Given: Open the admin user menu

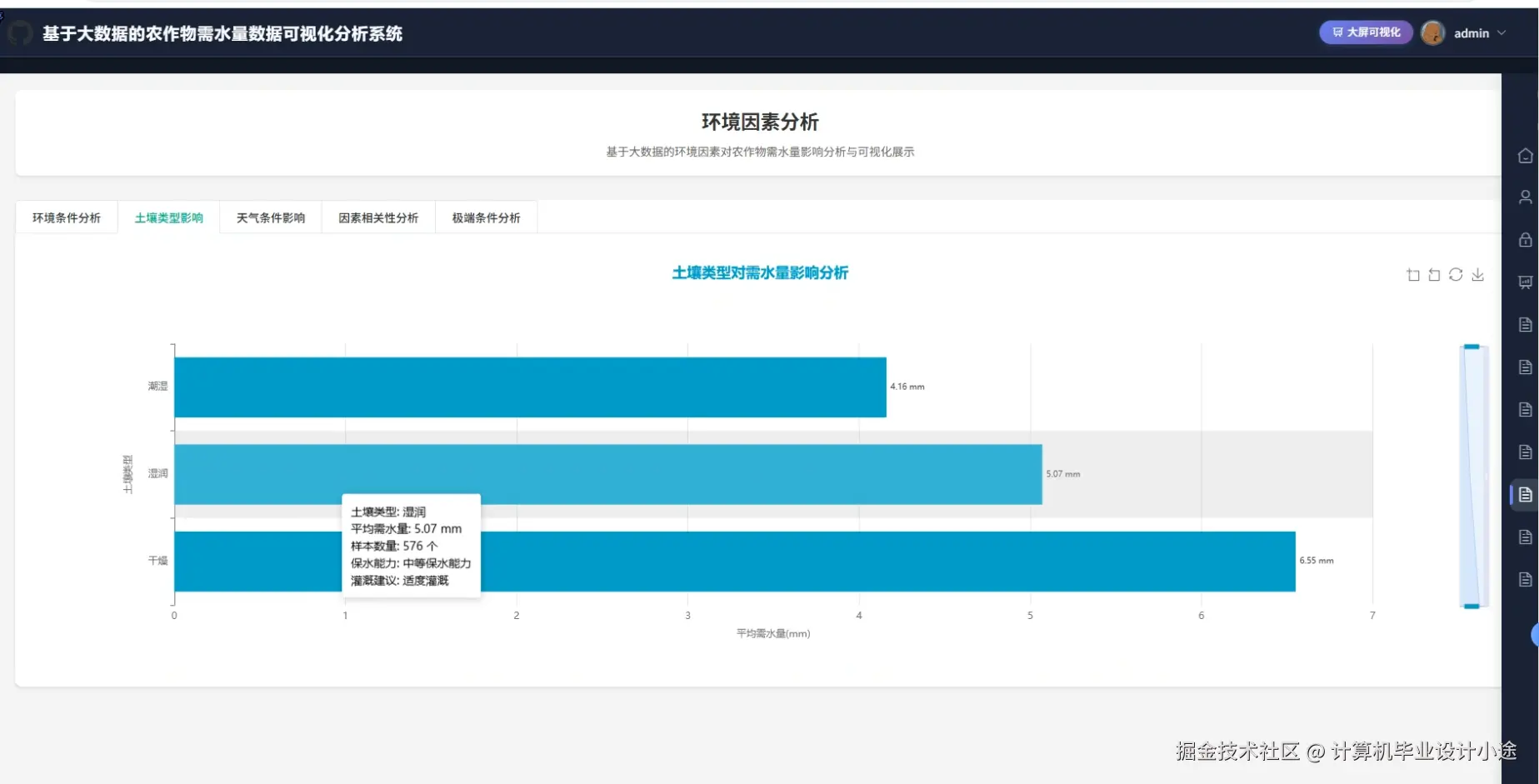Looking at the screenshot, I should 1471,33.
